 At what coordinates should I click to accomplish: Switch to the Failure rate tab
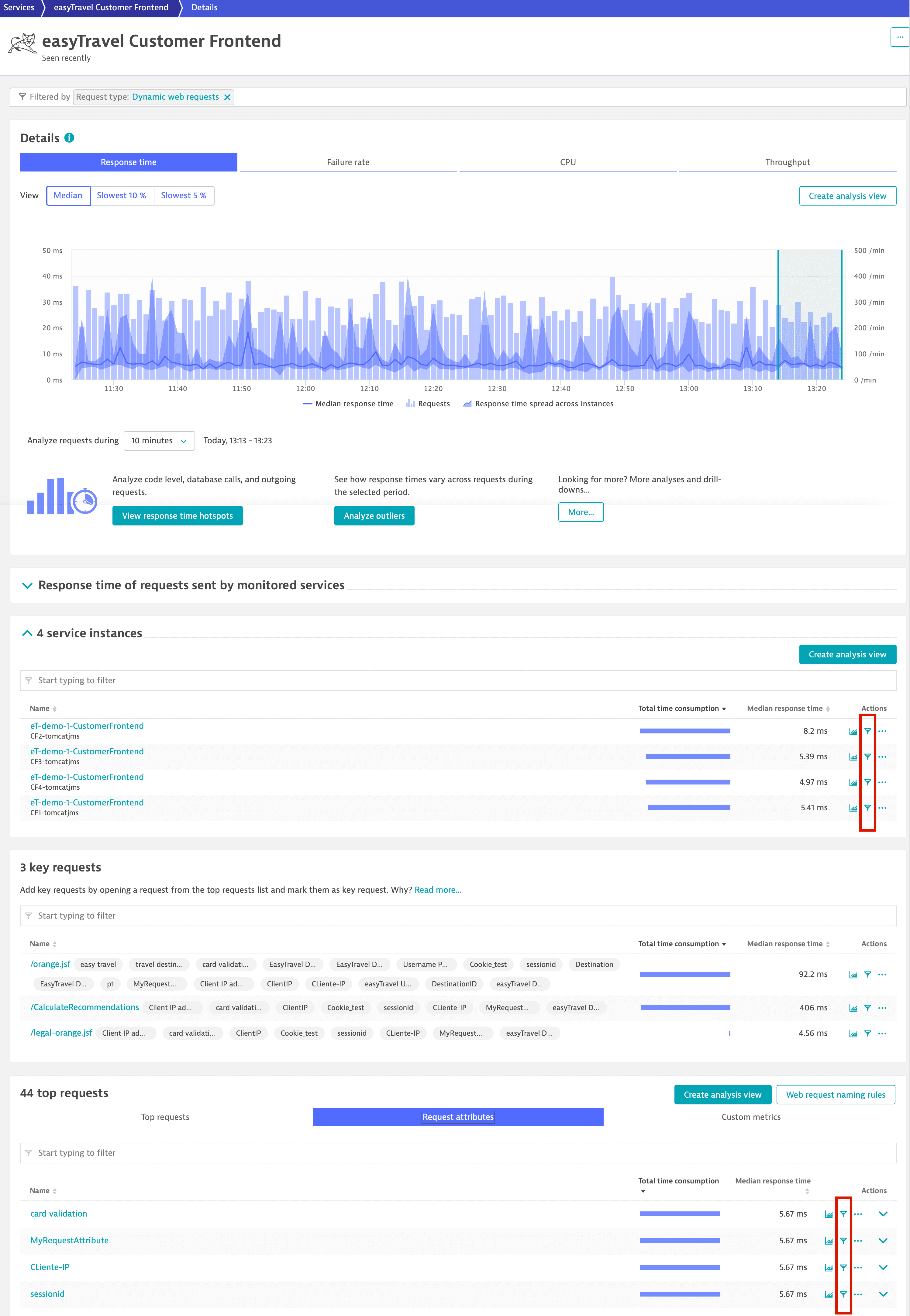pyautogui.click(x=348, y=162)
